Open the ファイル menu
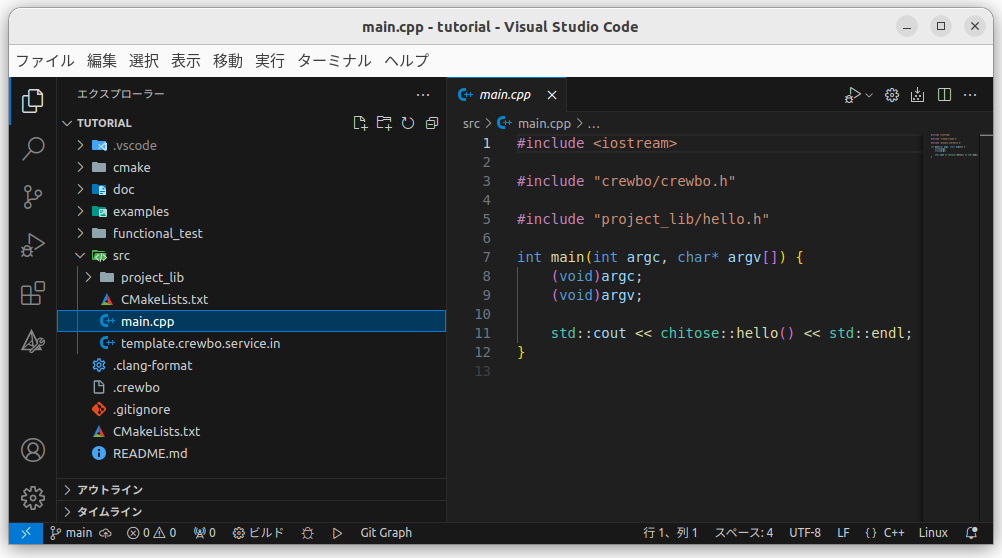Viewport: 1002px width, 558px height. [45, 61]
